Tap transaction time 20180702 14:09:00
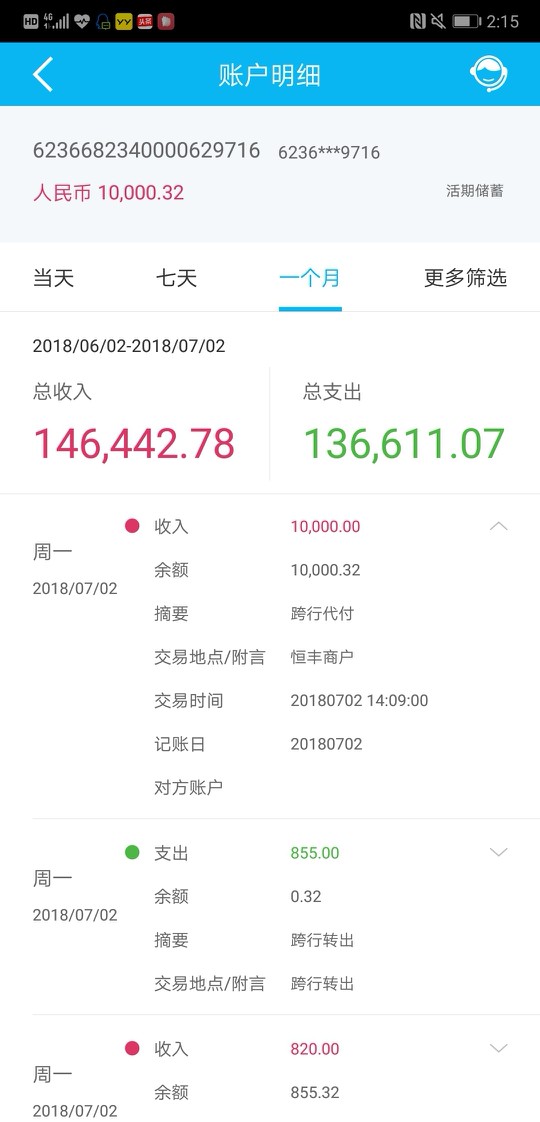This screenshot has height=1122, width=540. pos(359,701)
